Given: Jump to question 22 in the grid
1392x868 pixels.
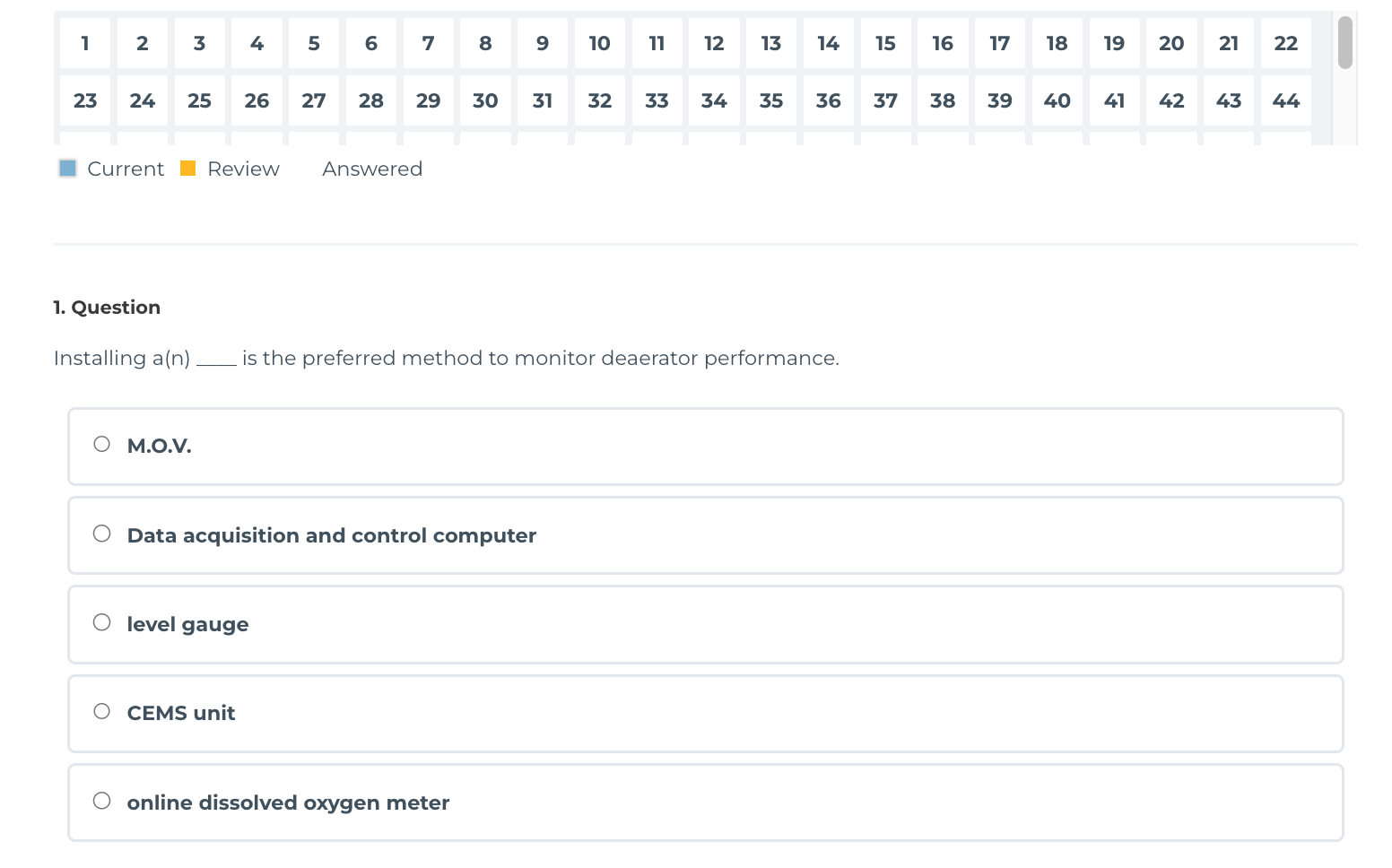Looking at the screenshot, I should [x=1285, y=43].
